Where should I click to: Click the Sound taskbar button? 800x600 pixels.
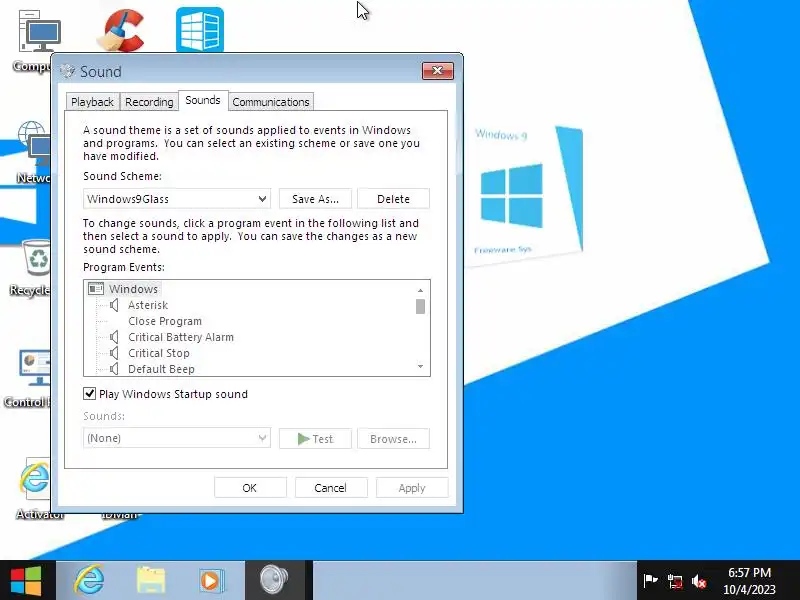274,580
